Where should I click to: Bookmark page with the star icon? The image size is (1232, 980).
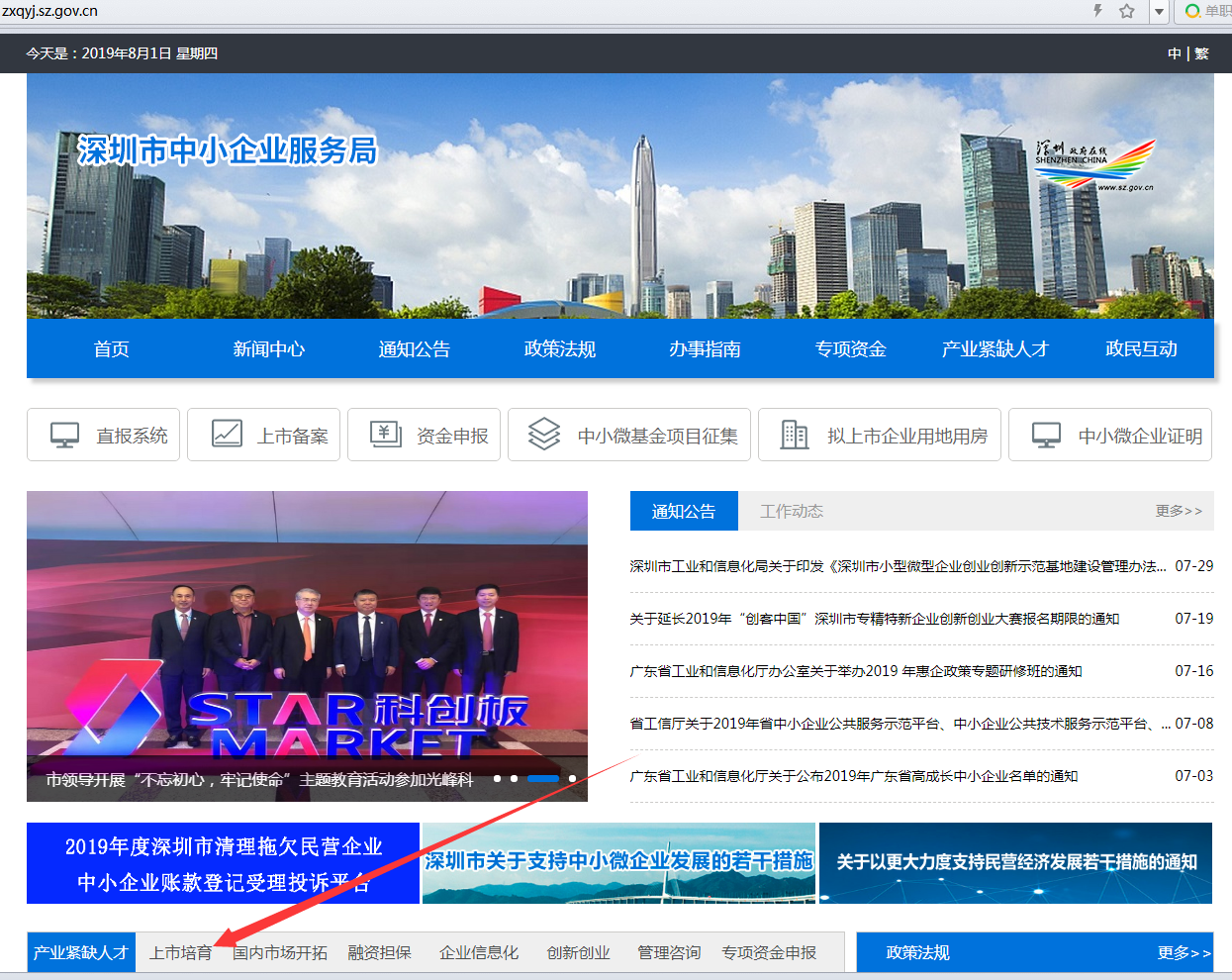tap(1126, 11)
